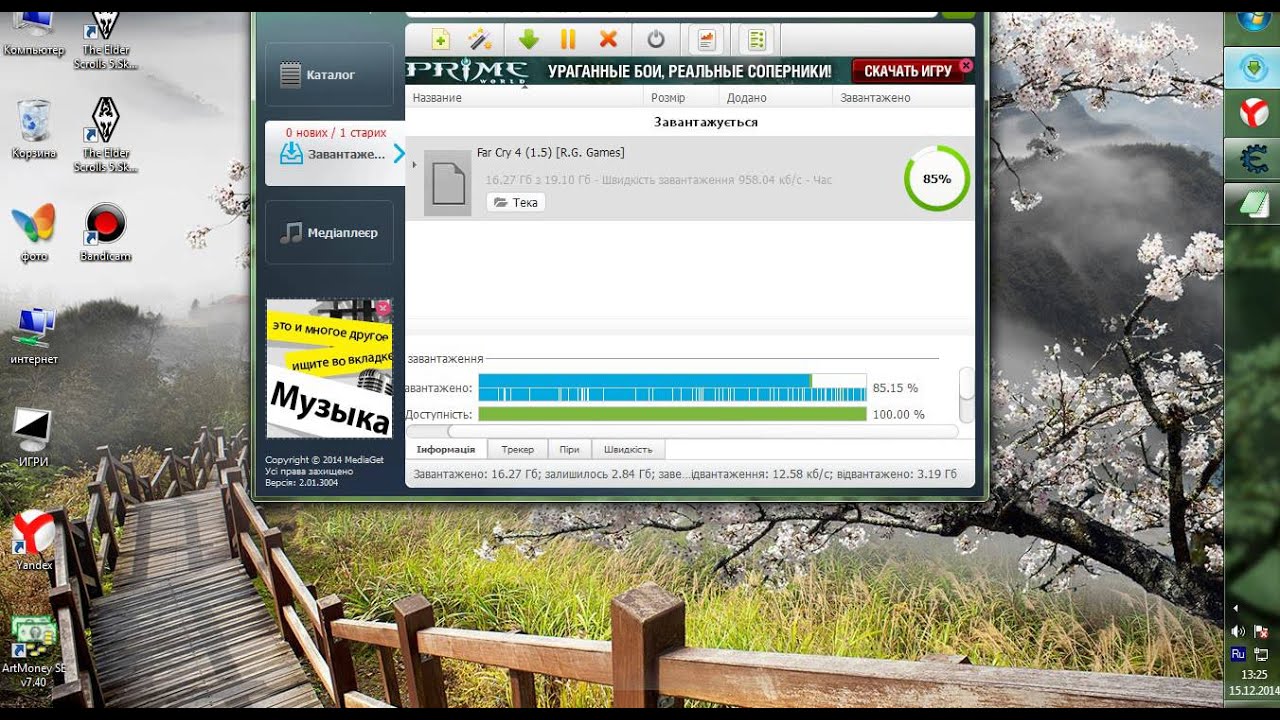Click the Yandex browser taskbar icon
1280x720 pixels.
tap(1253, 114)
